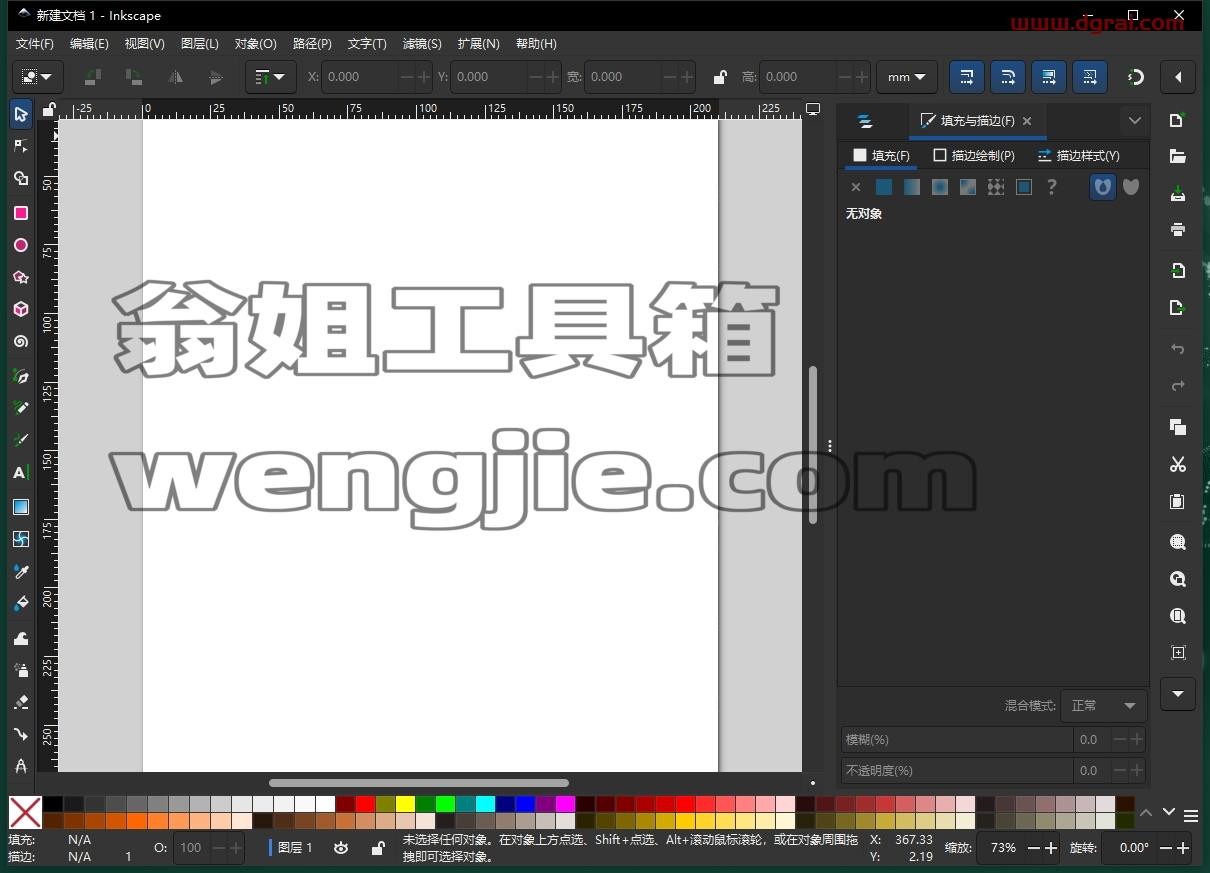Click zoom plus button next to 73%
Image resolution: width=1210 pixels, height=873 pixels.
coord(1051,848)
